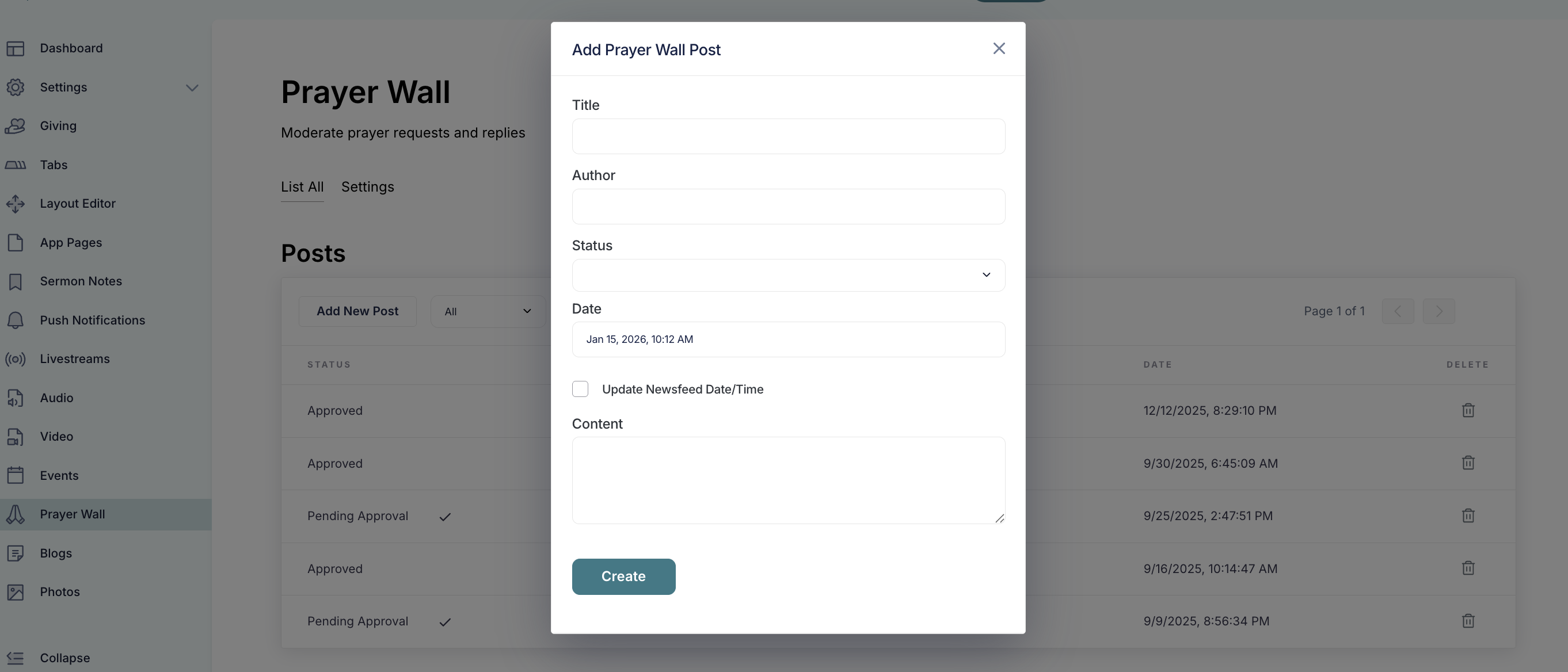Delete the post dated 9/25/2025

point(1468,516)
